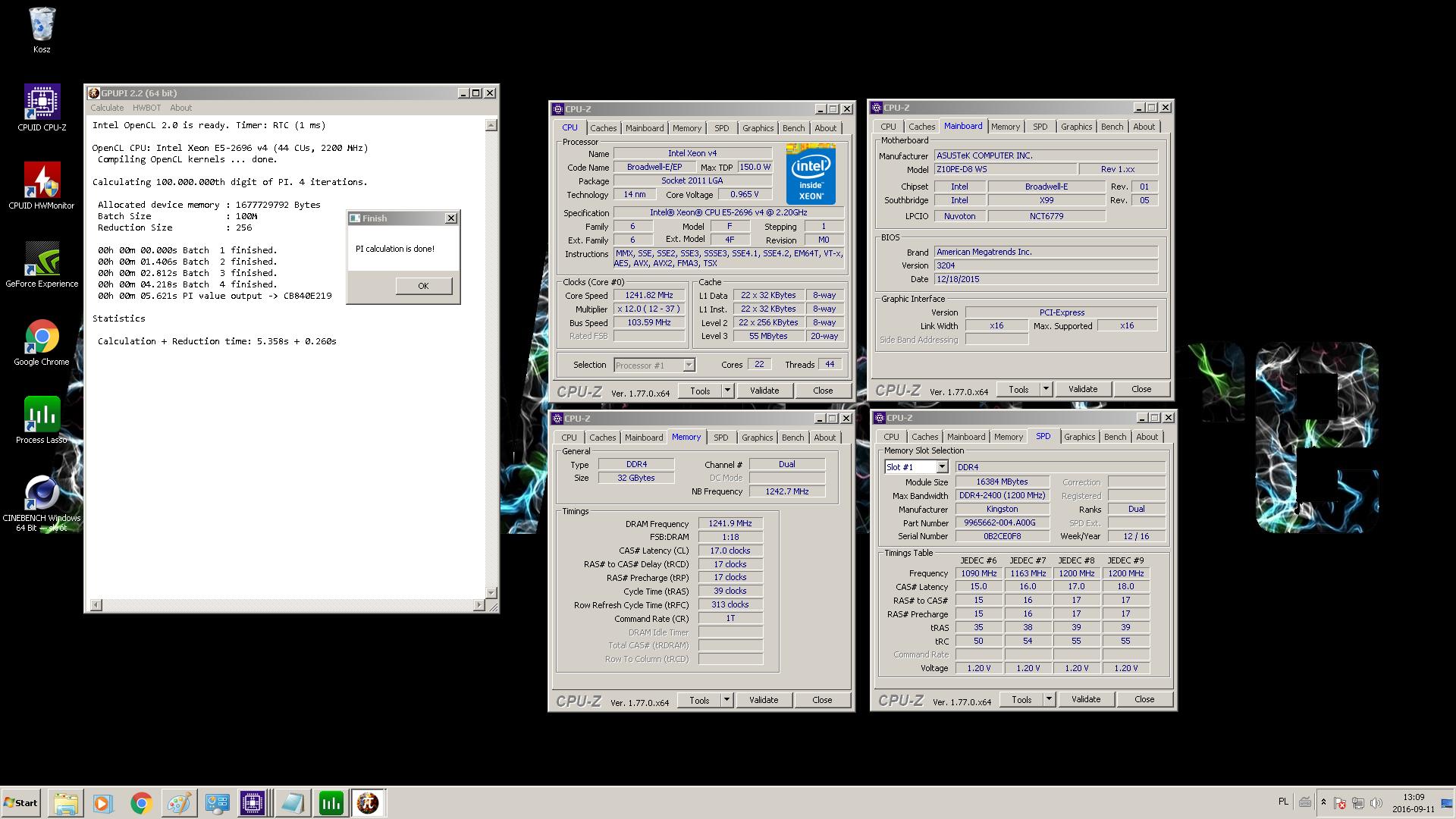The height and width of the screenshot is (819, 1456).
Task: Click the Start button
Action: tap(20, 803)
